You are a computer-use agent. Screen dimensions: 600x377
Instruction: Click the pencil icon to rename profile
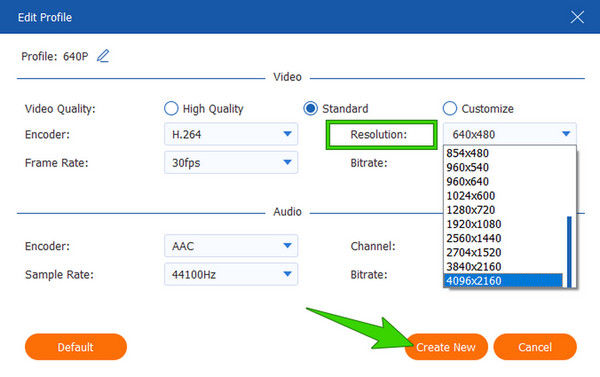point(103,56)
